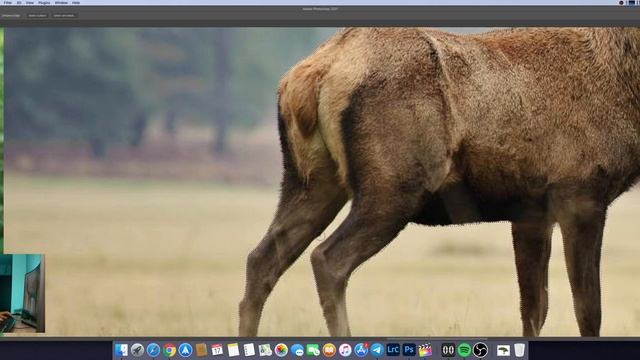Open the 00 flip clock dock icon
This screenshot has width=640, height=360.
click(448, 350)
